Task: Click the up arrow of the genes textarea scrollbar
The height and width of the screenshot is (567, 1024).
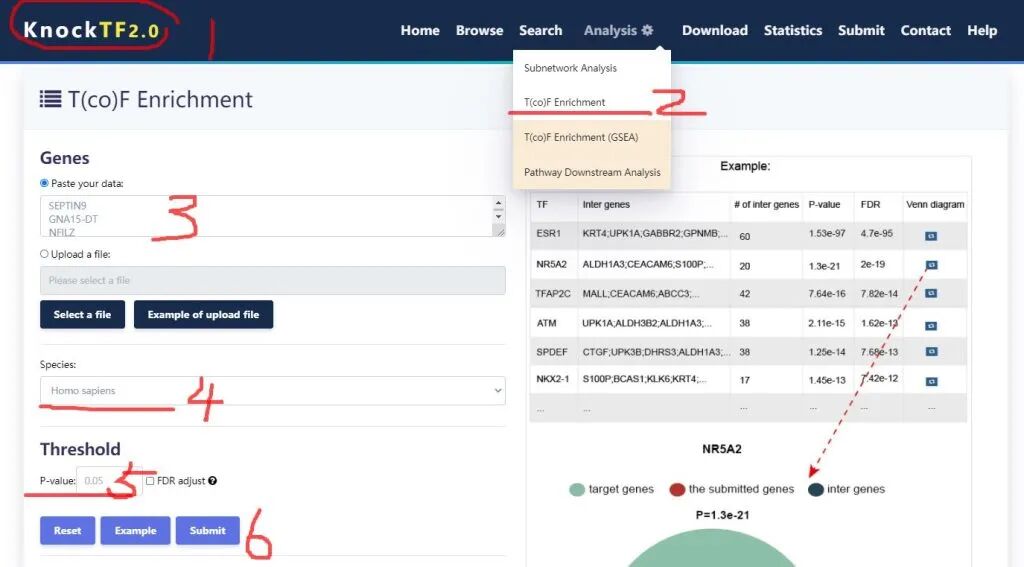Action: [x=498, y=203]
